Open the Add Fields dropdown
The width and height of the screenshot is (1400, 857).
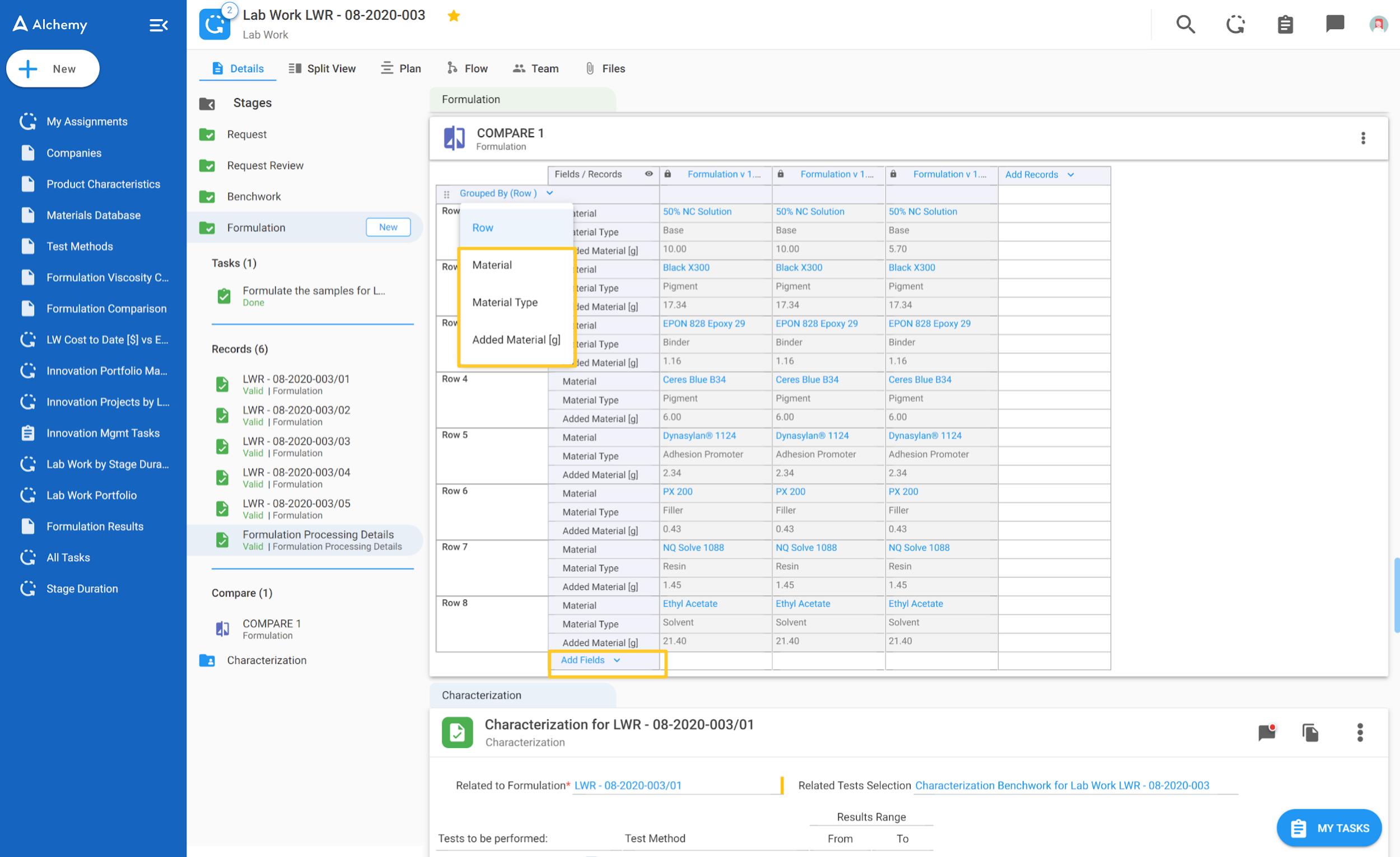click(590, 660)
